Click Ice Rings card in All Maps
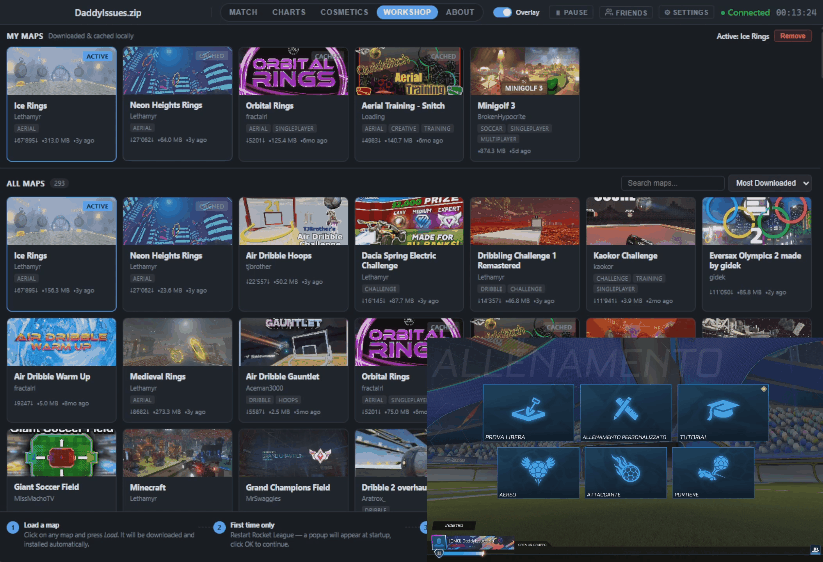823x562 pixels. 61,254
